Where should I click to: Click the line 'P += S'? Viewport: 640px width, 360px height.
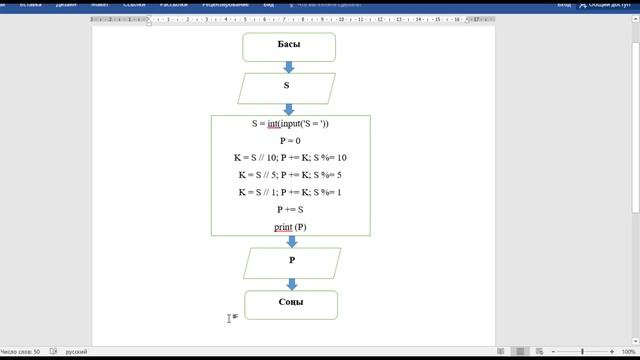(x=290, y=210)
